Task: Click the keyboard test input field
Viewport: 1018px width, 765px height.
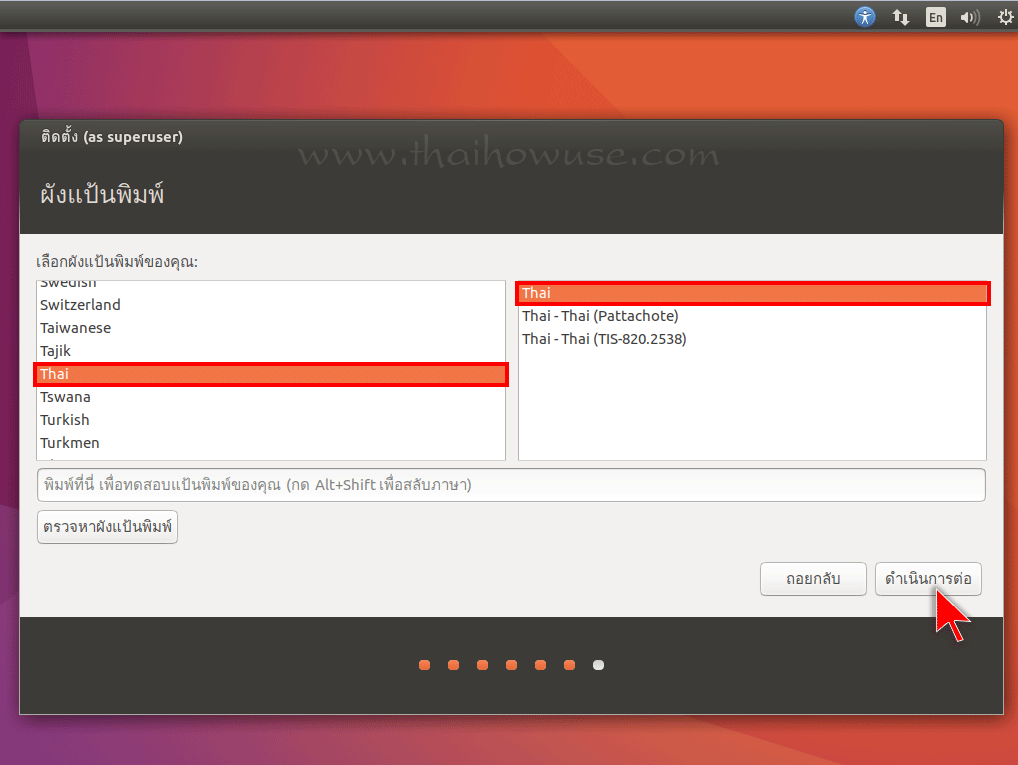Action: [511, 485]
